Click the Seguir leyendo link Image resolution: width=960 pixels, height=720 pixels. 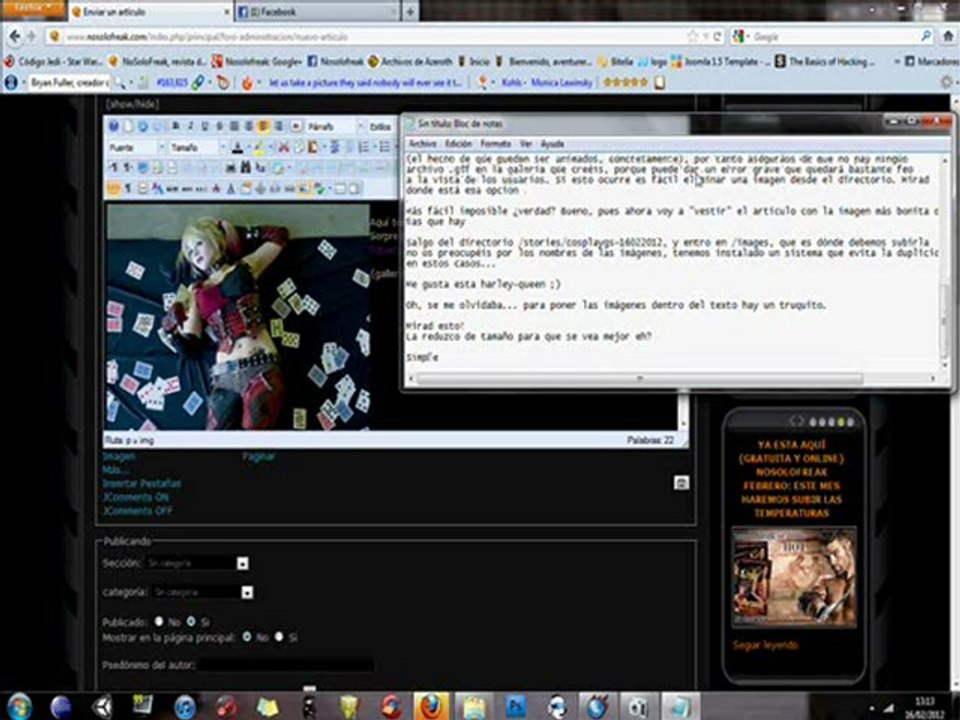765,645
